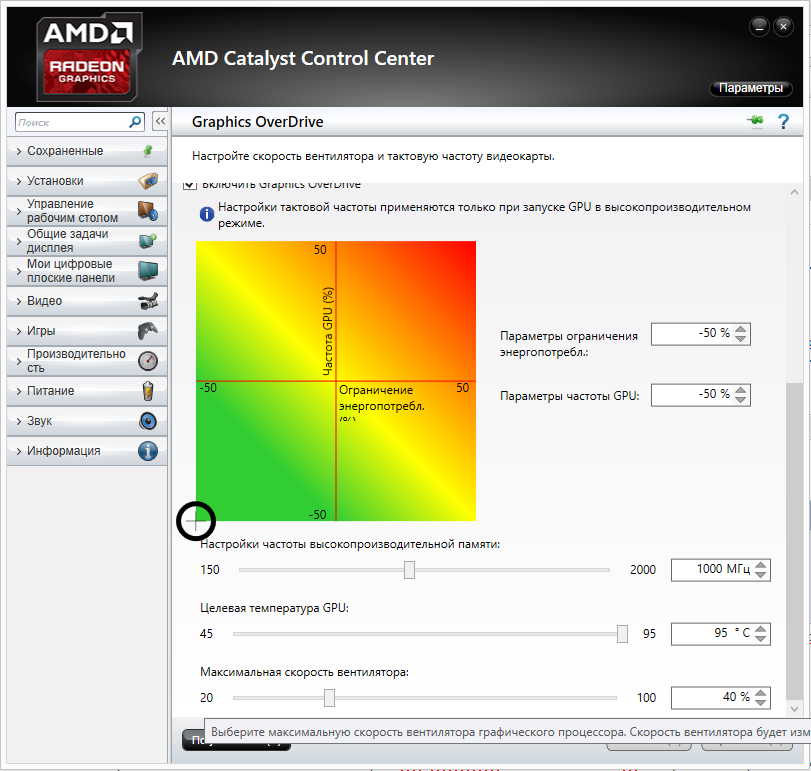This screenshot has height=771, width=811.
Task: Open the Звук menu item
Action: point(87,421)
